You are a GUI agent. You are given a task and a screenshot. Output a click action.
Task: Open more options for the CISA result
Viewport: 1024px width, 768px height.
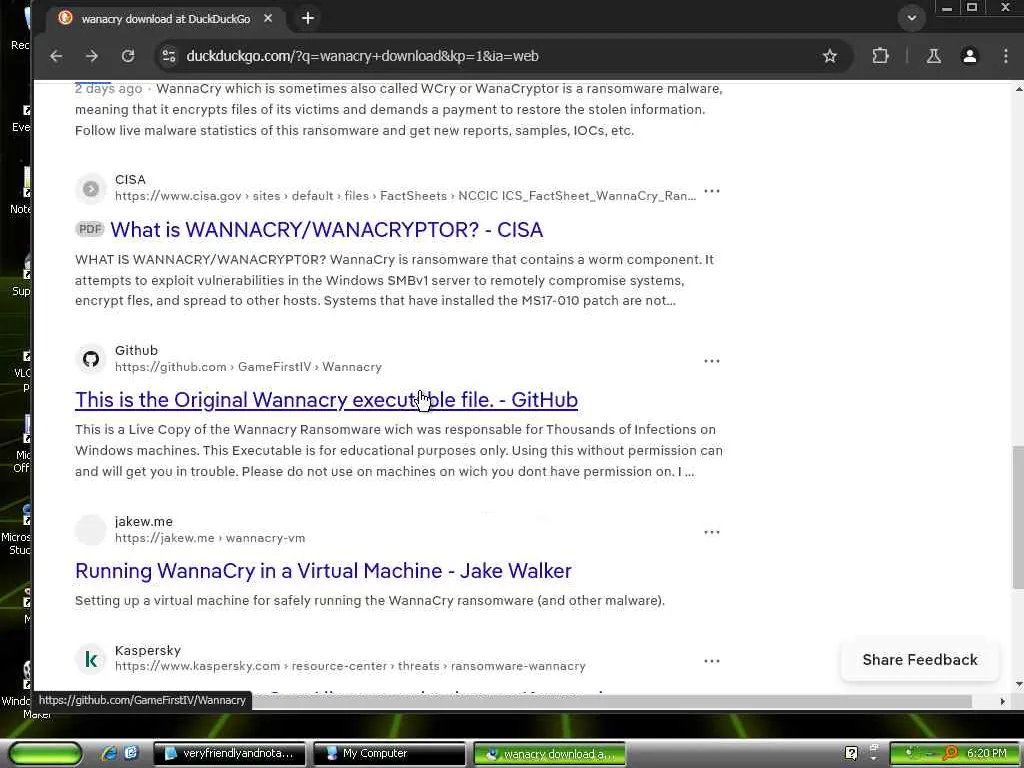712,191
